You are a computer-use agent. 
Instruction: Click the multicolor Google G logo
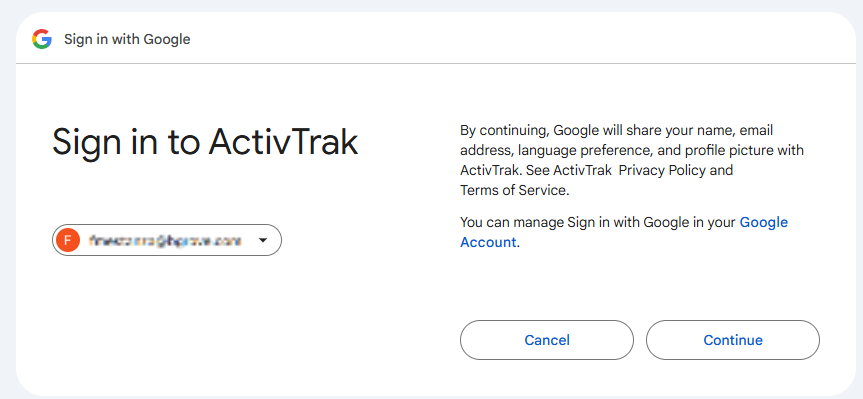(42, 39)
